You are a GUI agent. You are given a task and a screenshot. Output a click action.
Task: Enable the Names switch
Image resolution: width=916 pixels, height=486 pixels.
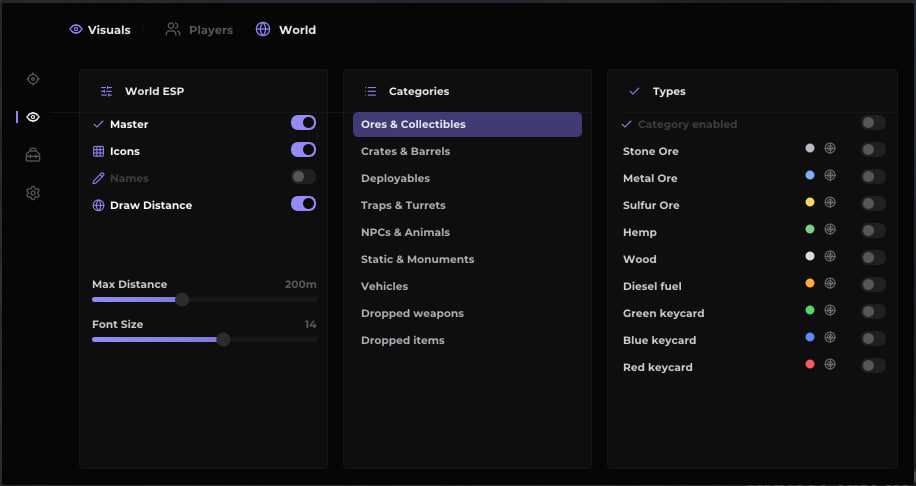[303, 176]
